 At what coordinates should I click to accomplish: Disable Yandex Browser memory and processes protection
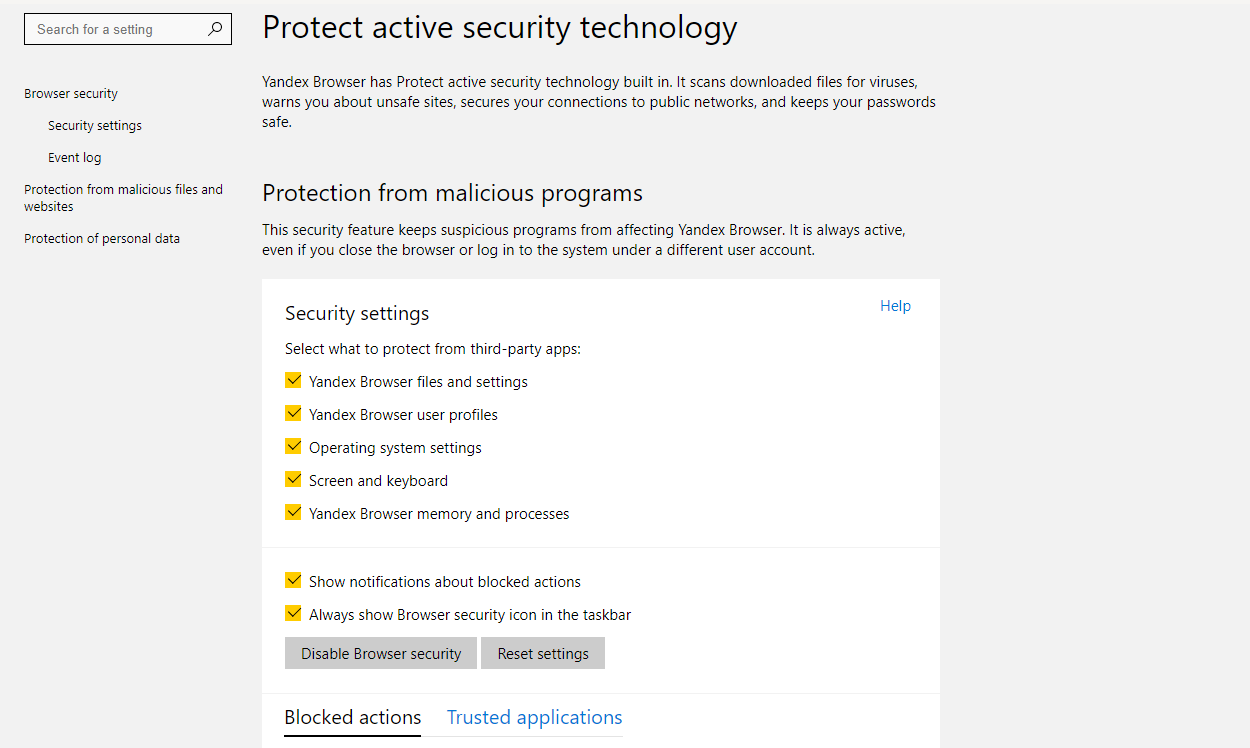point(293,513)
